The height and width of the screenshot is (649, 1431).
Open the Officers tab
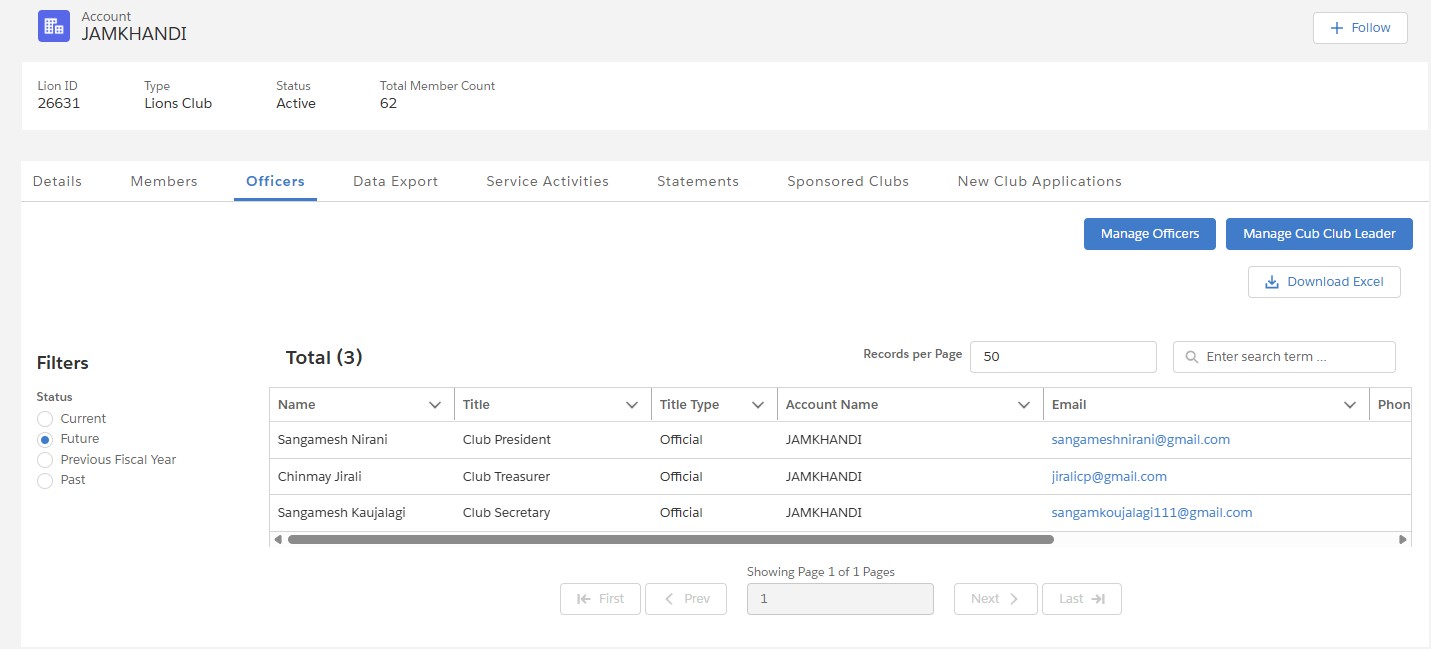click(275, 181)
